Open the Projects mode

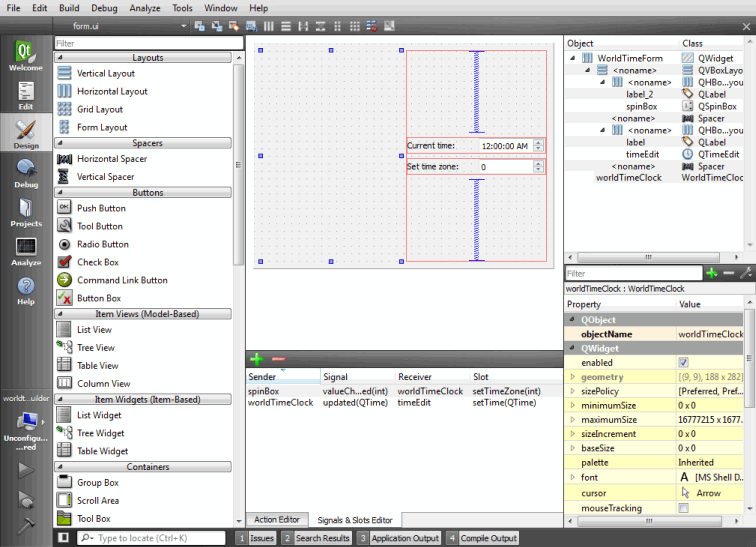[26, 211]
